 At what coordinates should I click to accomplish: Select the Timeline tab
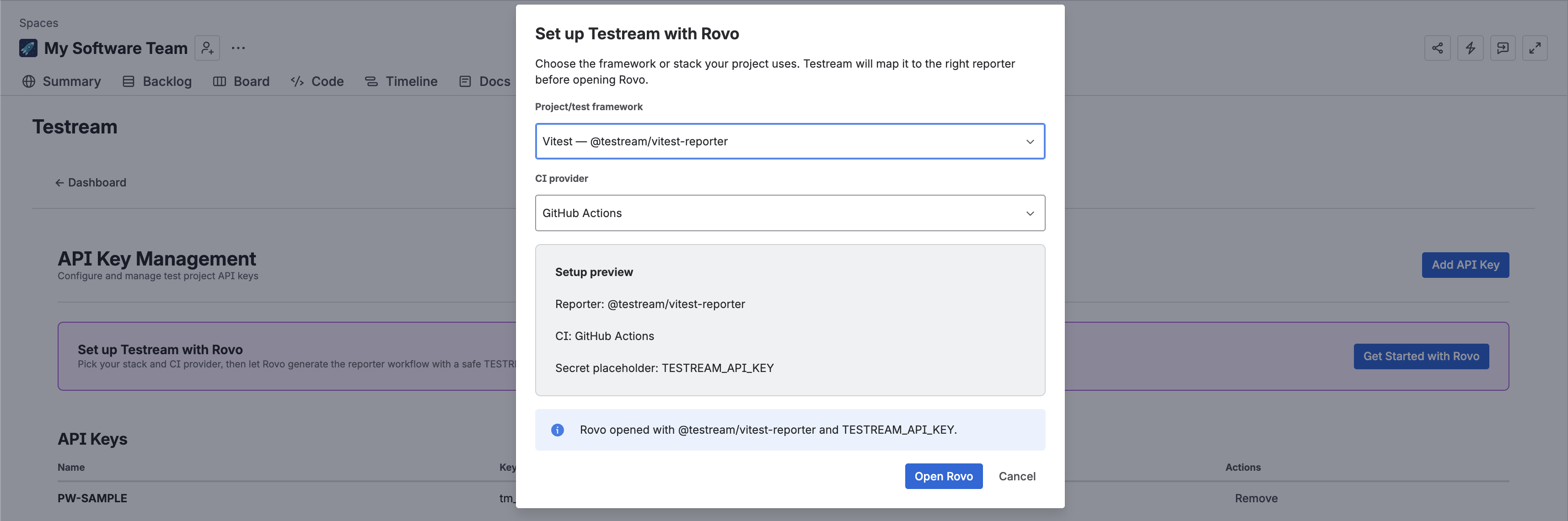point(401,81)
